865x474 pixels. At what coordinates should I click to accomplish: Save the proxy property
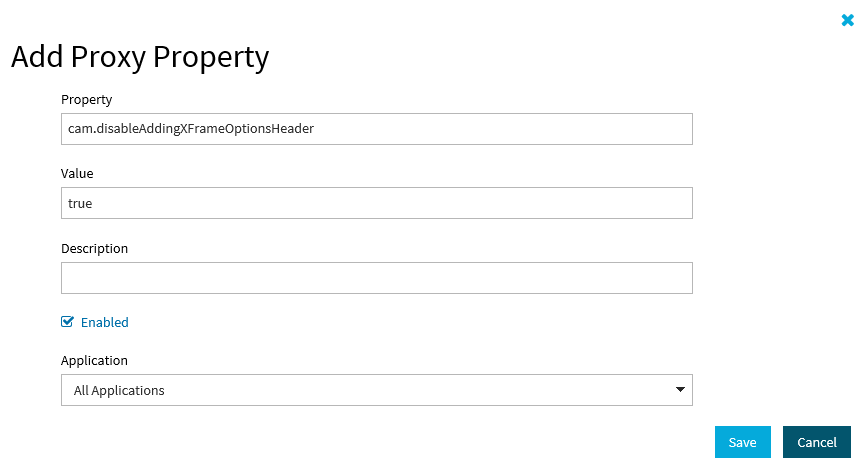(x=742, y=442)
